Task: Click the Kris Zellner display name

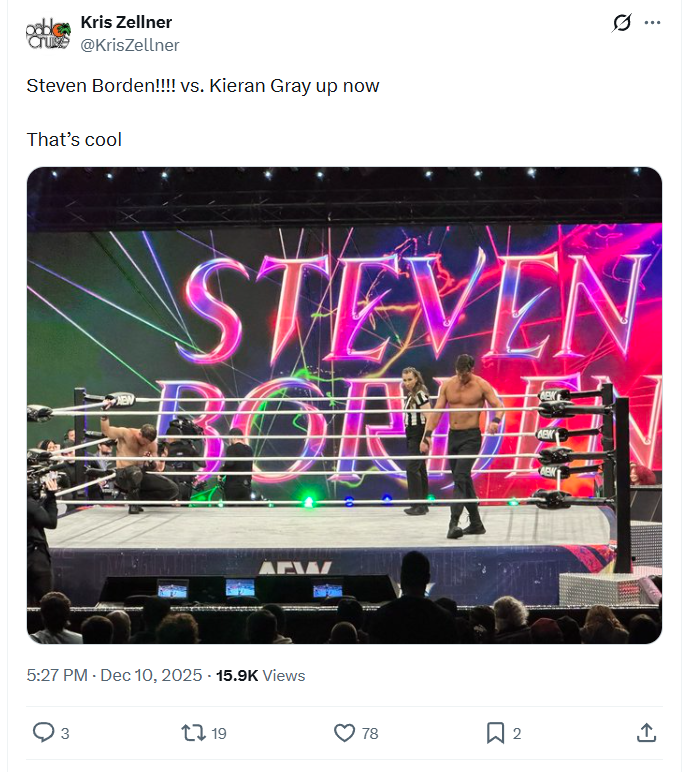Action: (x=126, y=23)
